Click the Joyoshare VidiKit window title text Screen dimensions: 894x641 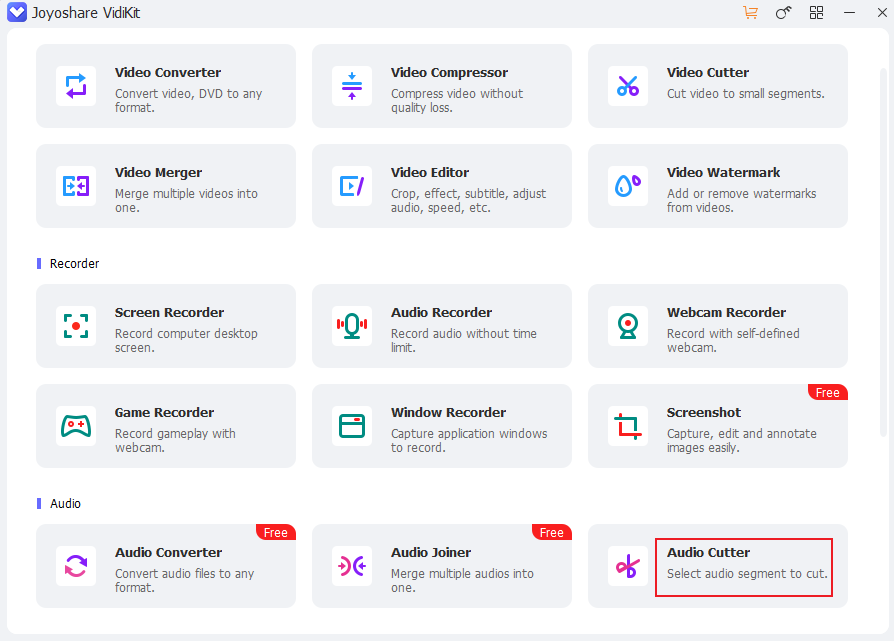pos(86,13)
